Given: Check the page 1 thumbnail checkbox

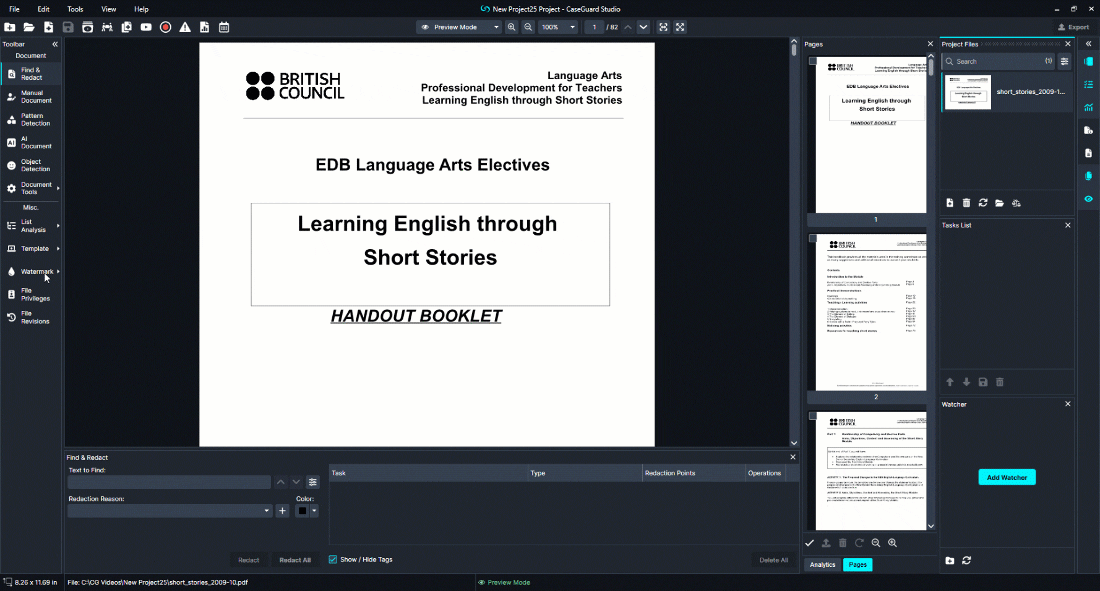Looking at the screenshot, I should [811, 61].
